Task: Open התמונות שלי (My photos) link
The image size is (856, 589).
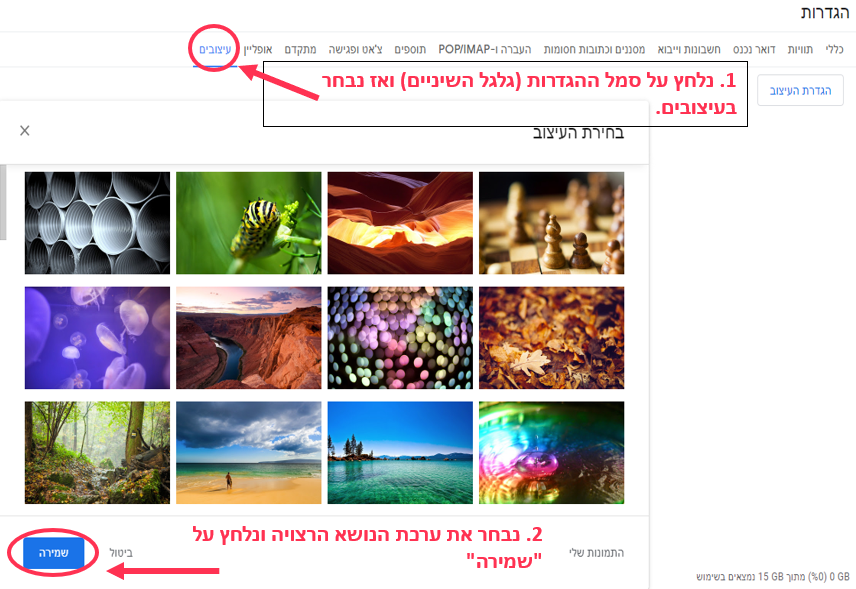Action: [x=597, y=553]
